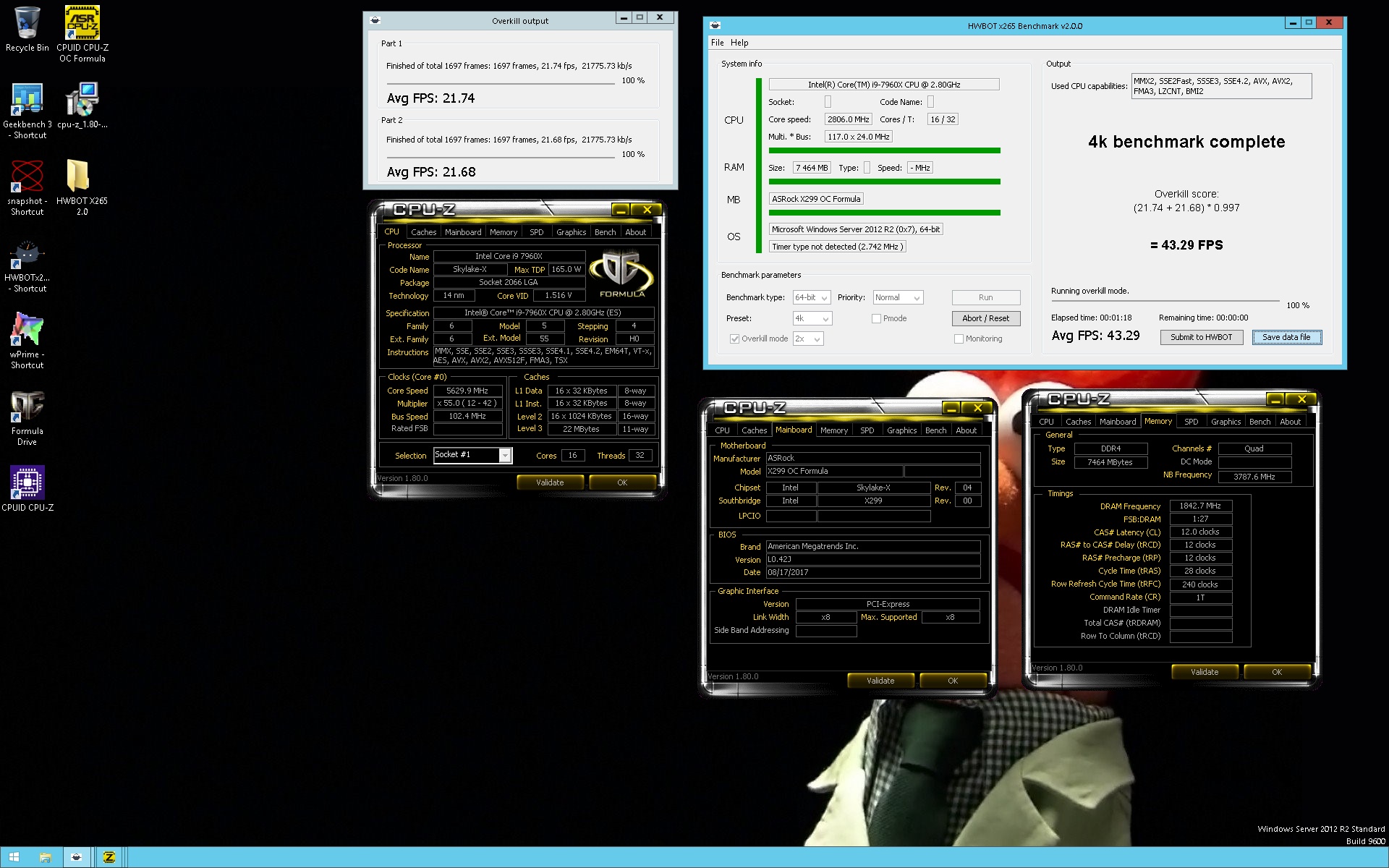Click OK in Mainboard CPU-Z window
Viewport: 1389px width, 868px height.
click(x=953, y=681)
